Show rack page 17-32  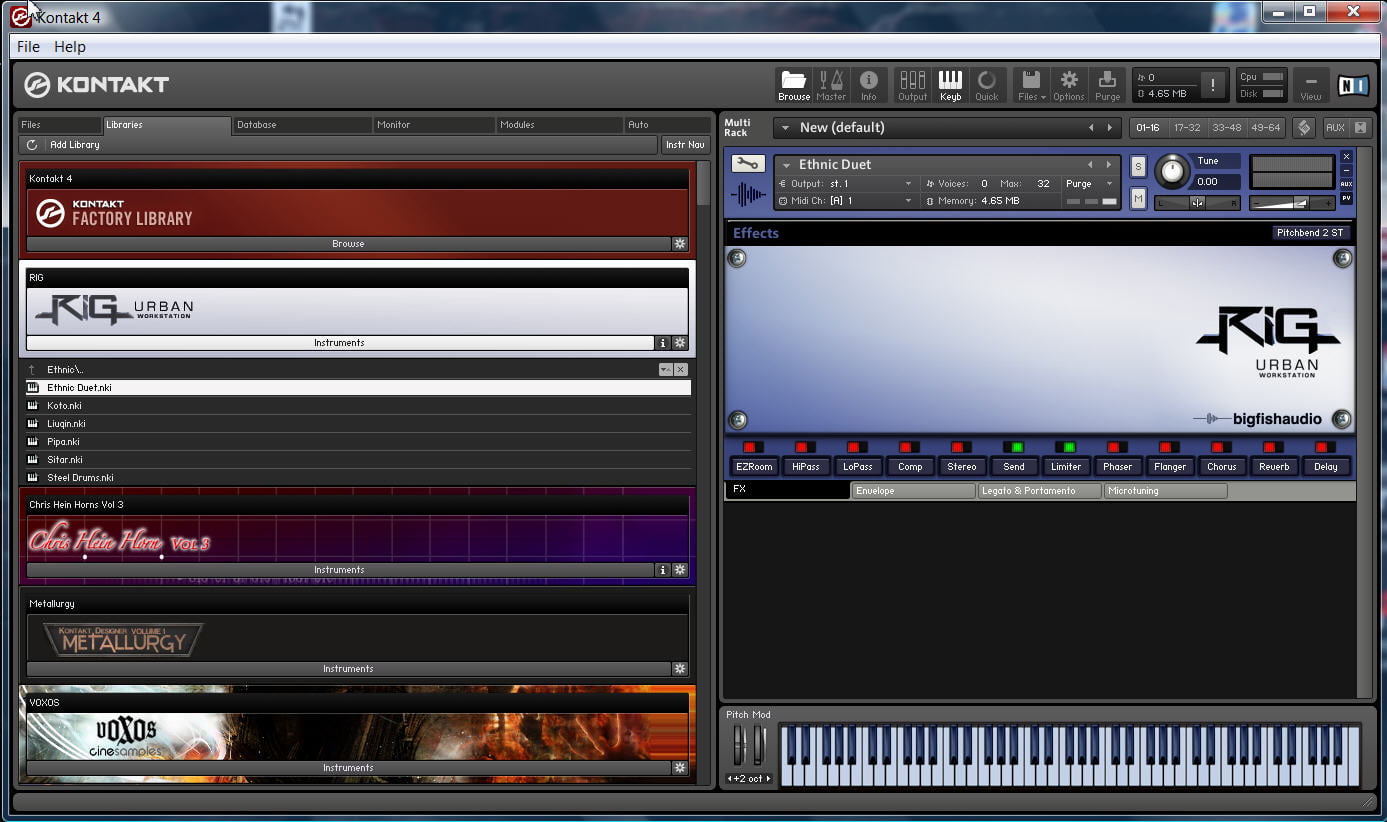click(1187, 128)
